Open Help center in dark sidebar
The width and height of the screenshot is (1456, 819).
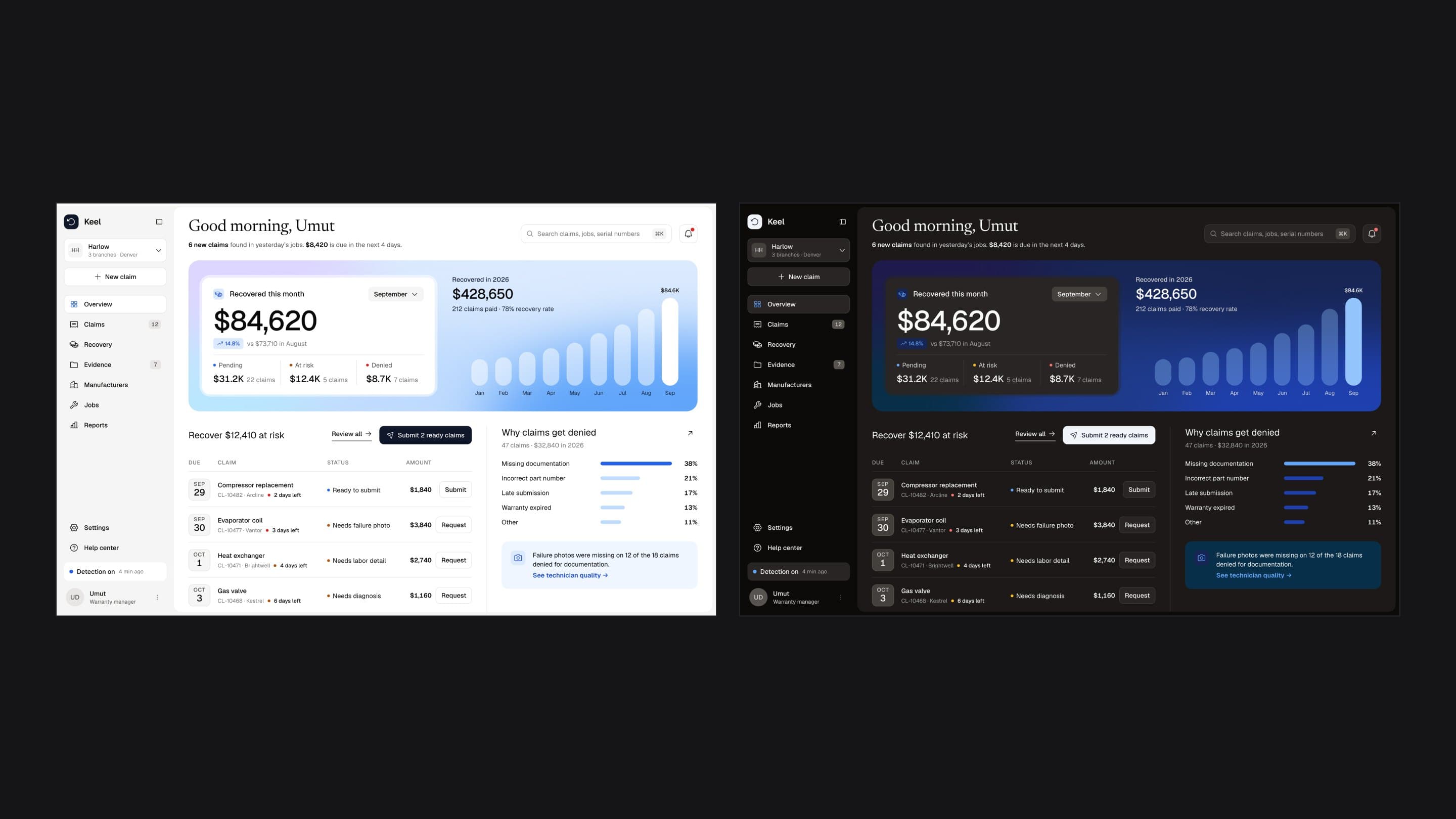click(x=799, y=548)
